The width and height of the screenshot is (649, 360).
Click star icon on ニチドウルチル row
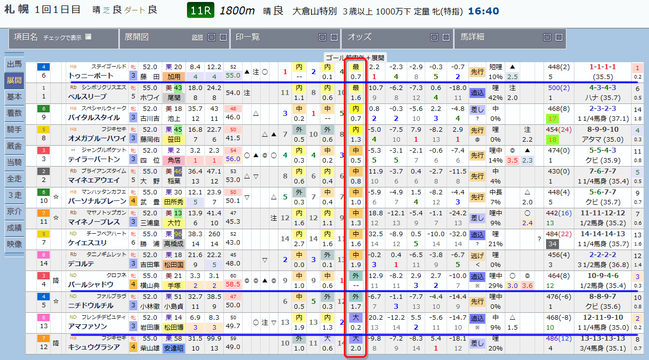[56, 301]
